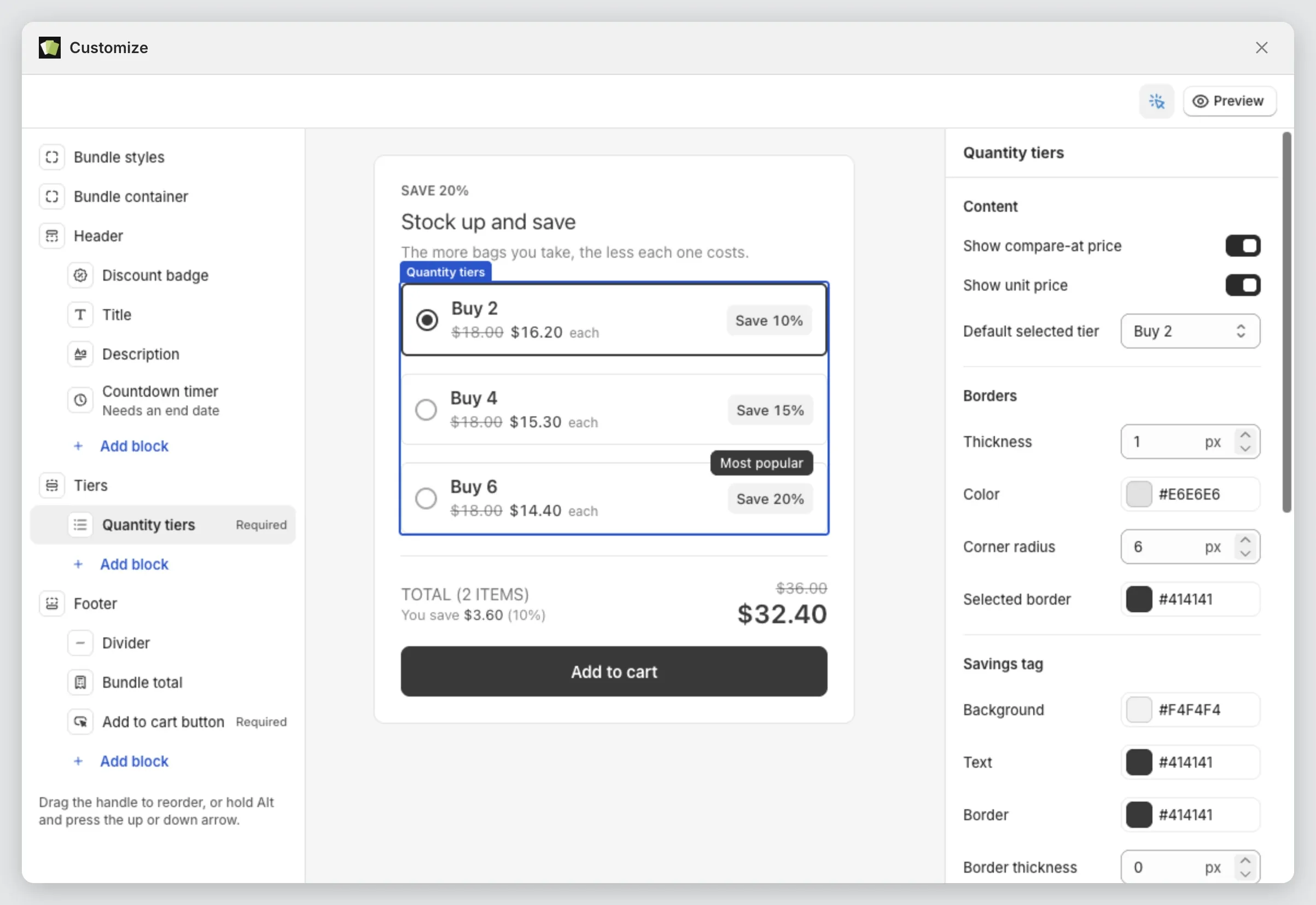Click the Discount badge icon
Screen dimensions: 1316x905
point(80,275)
